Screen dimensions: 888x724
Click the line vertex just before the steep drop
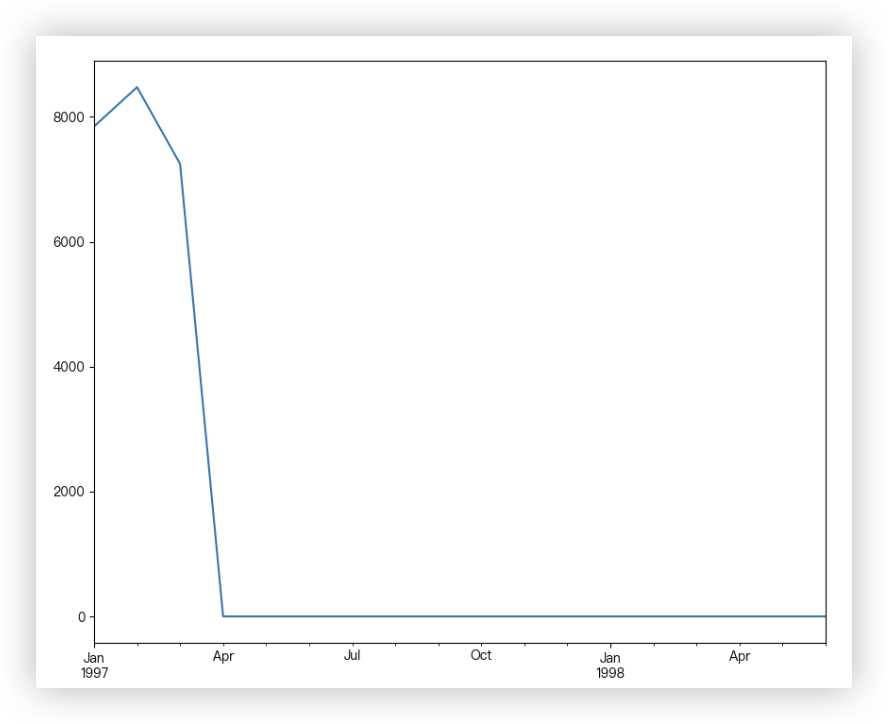[180, 164]
